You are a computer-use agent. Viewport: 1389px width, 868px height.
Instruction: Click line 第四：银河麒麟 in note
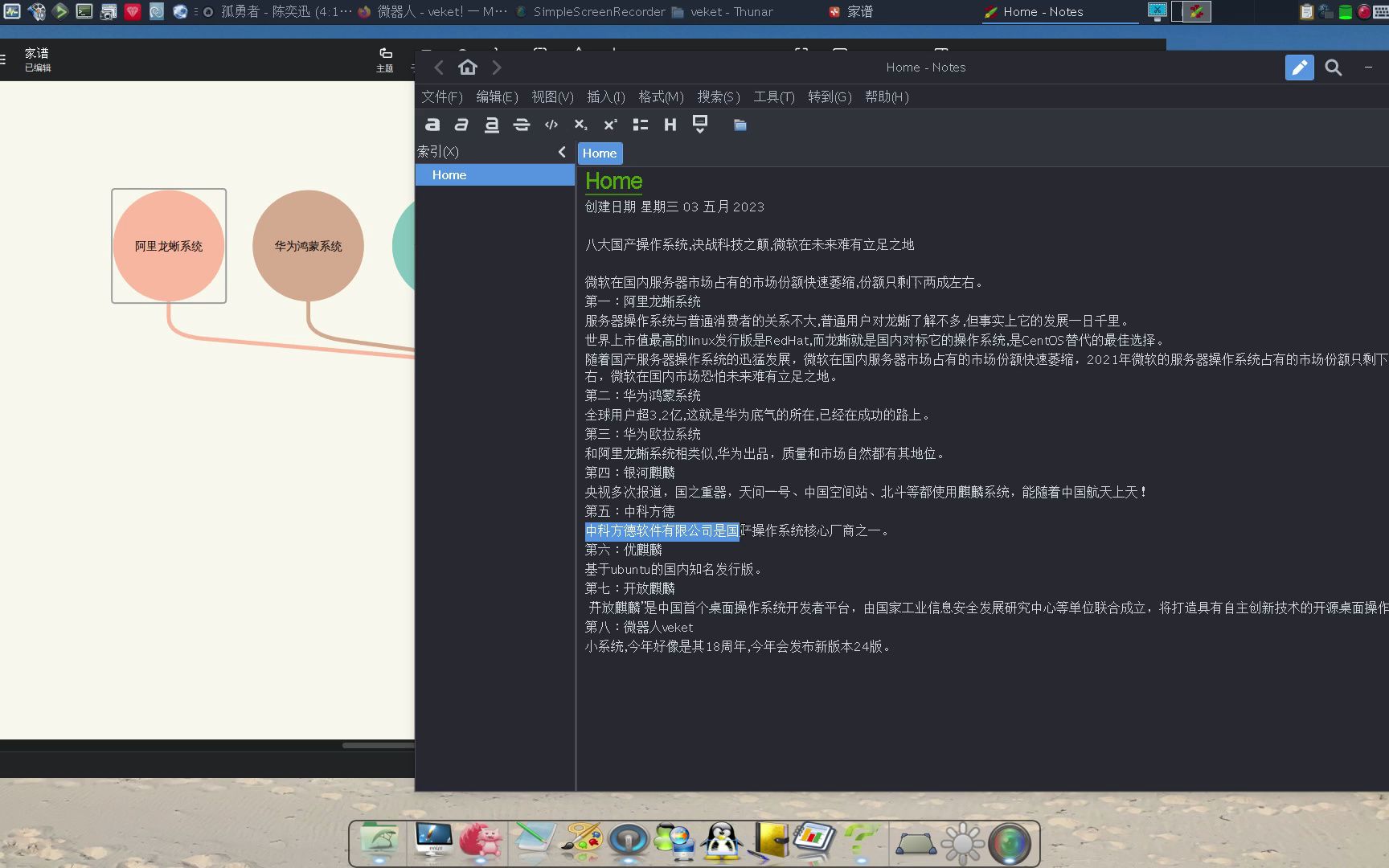point(630,473)
